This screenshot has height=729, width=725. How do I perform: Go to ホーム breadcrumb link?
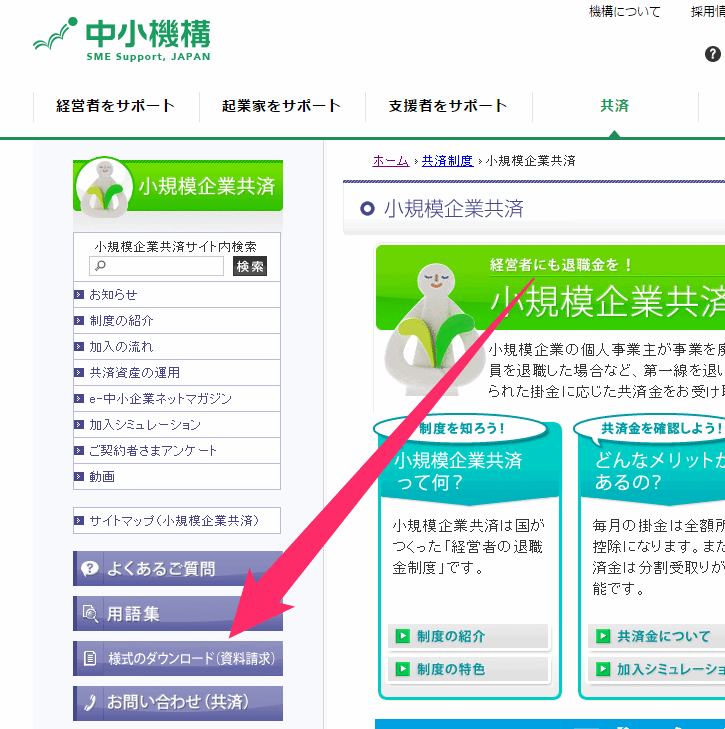coord(390,160)
